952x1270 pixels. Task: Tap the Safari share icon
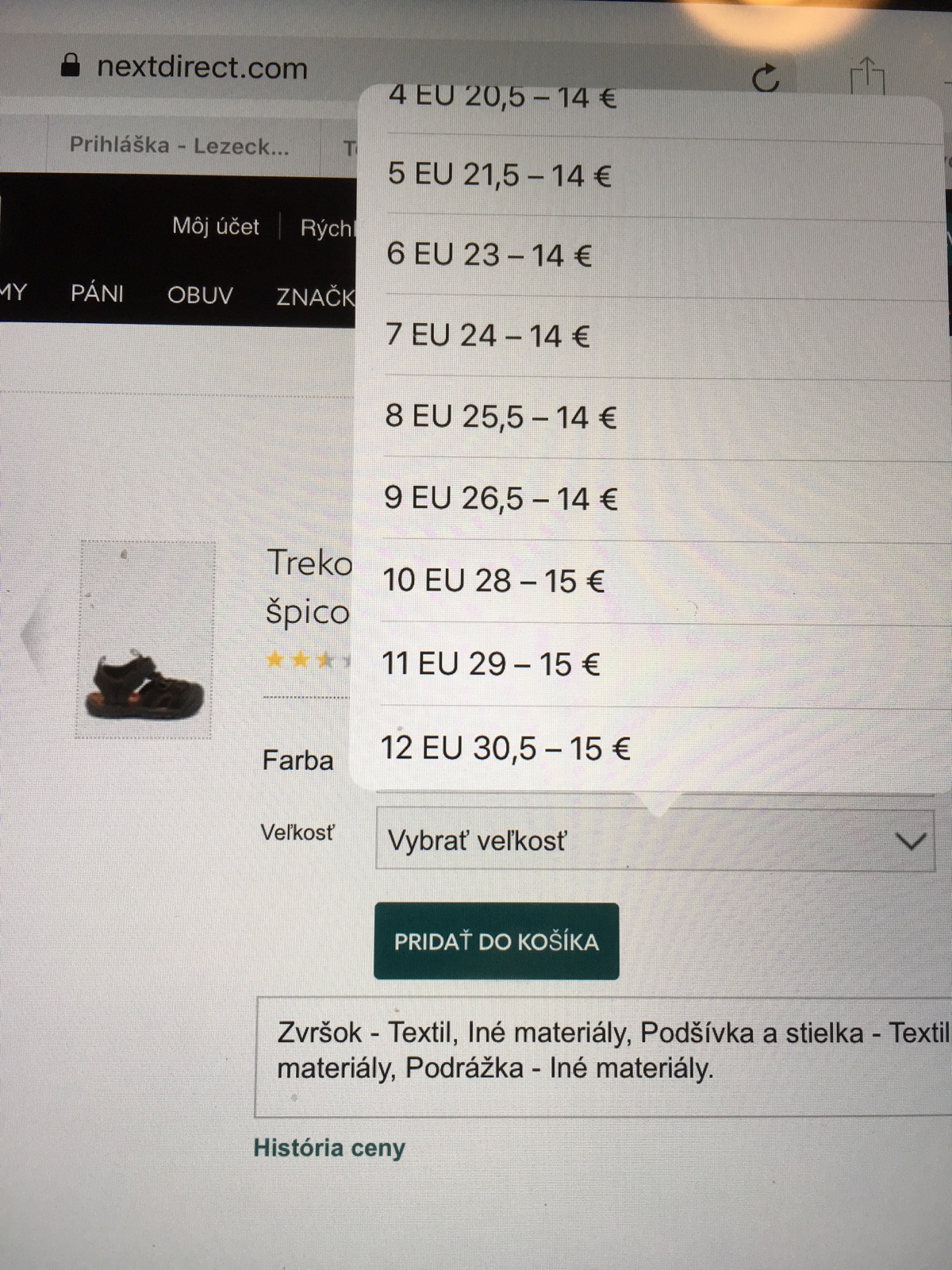click(867, 78)
